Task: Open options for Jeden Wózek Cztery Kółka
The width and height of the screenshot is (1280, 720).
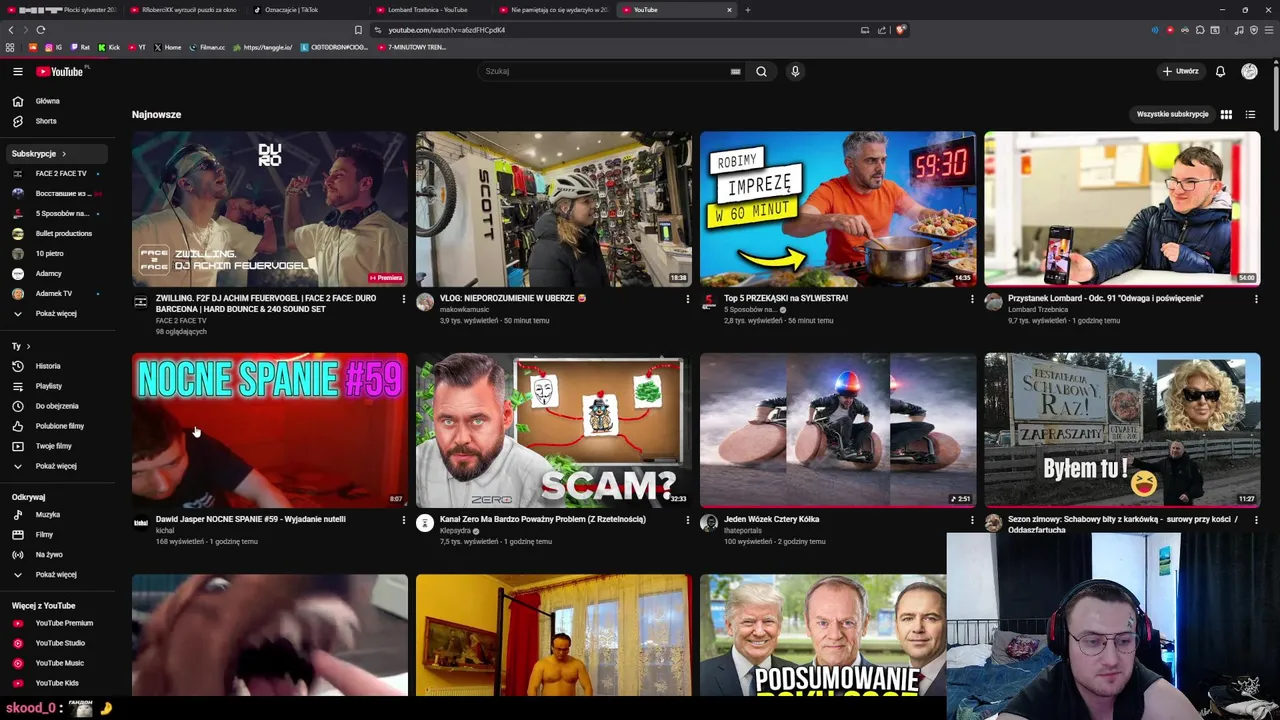Action: pyautogui.click(x=972, y=520)
